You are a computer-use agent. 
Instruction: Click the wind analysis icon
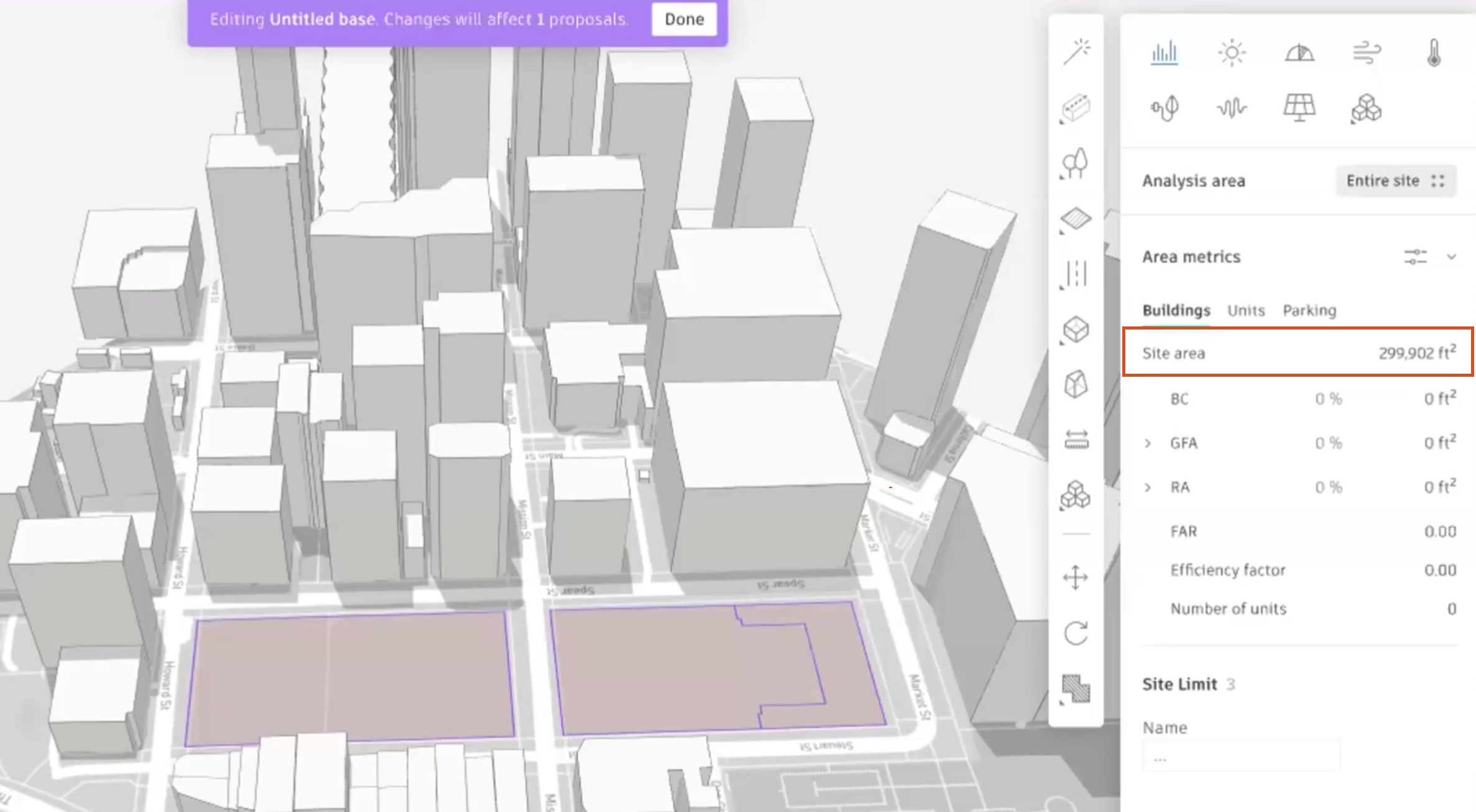point(1366,51)
